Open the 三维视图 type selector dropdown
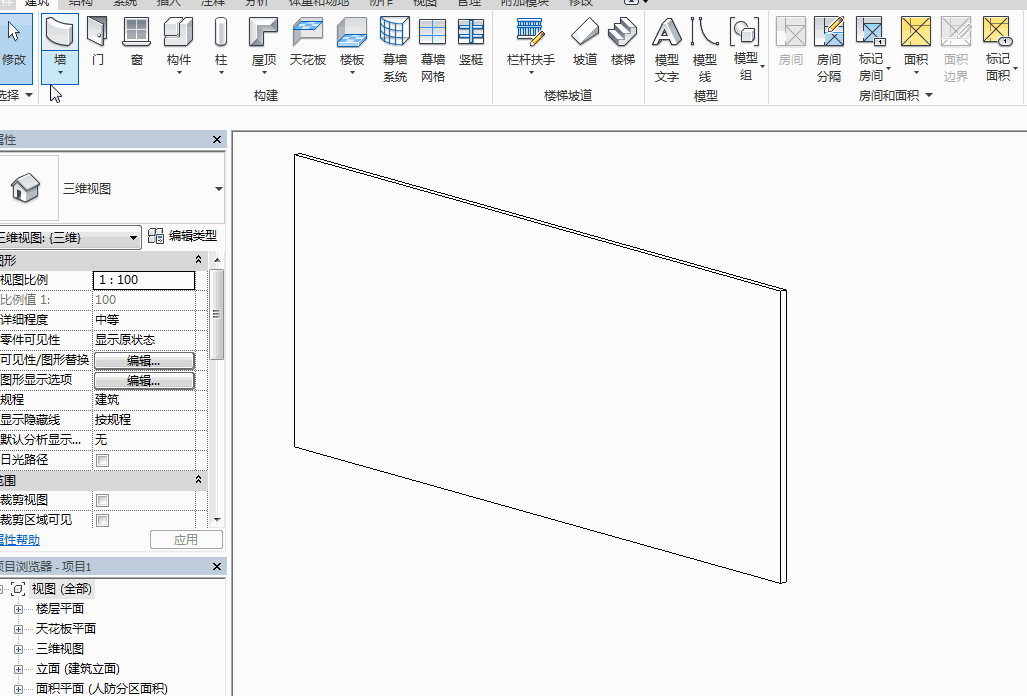This screenshot has height=696, width=1027. 218,189
